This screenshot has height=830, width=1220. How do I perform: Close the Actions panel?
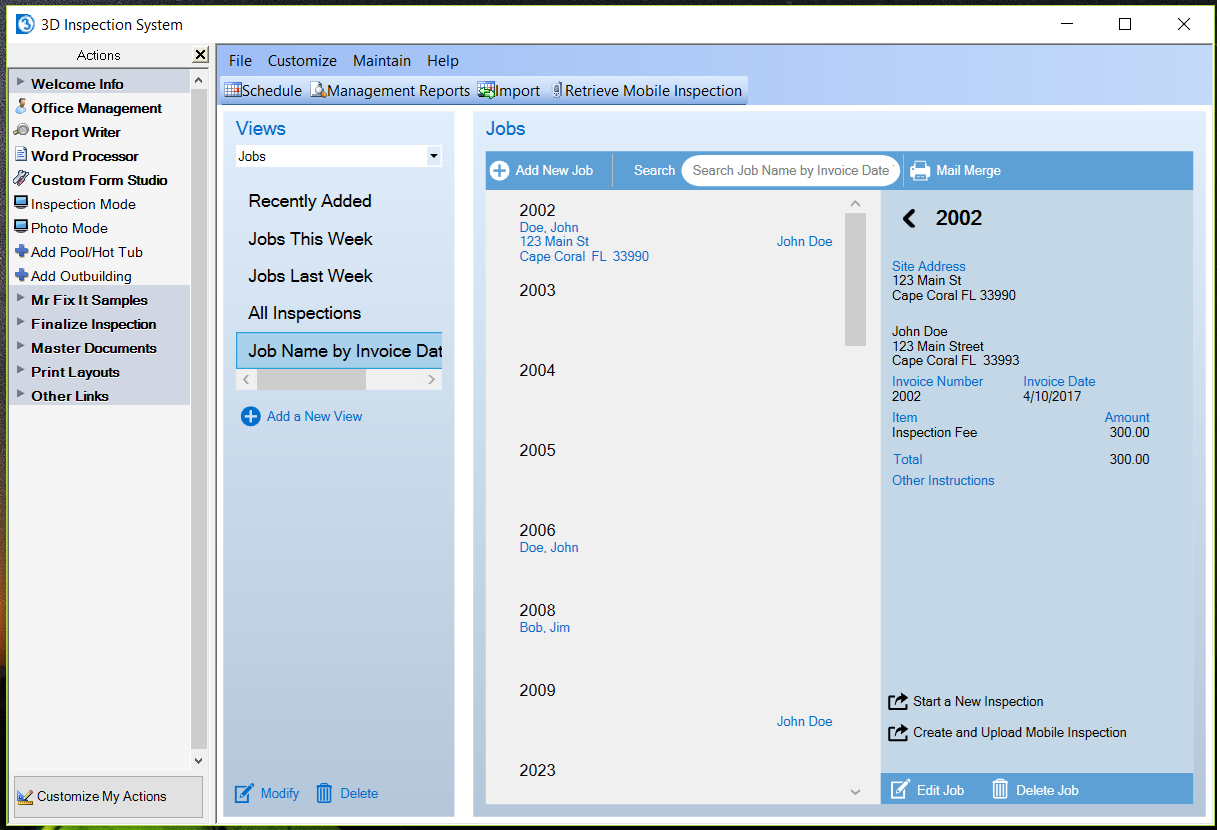point(200,55)
